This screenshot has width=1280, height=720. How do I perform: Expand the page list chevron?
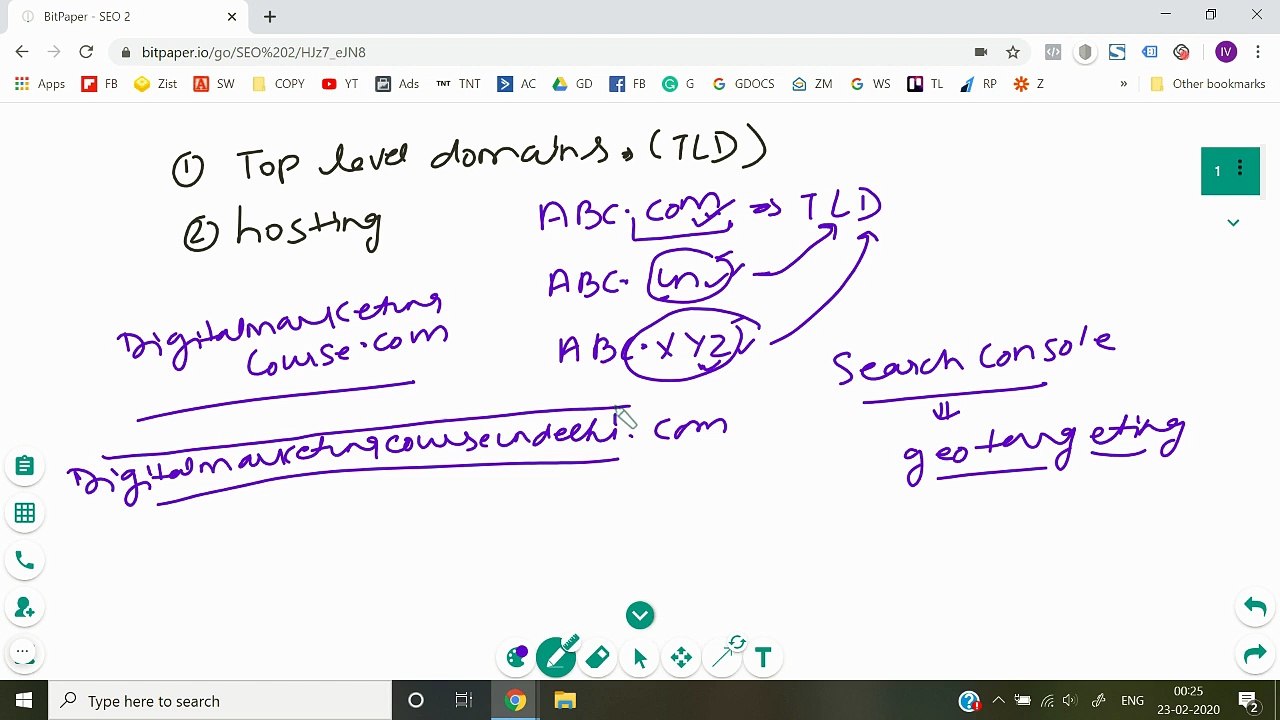[1233, 223]
